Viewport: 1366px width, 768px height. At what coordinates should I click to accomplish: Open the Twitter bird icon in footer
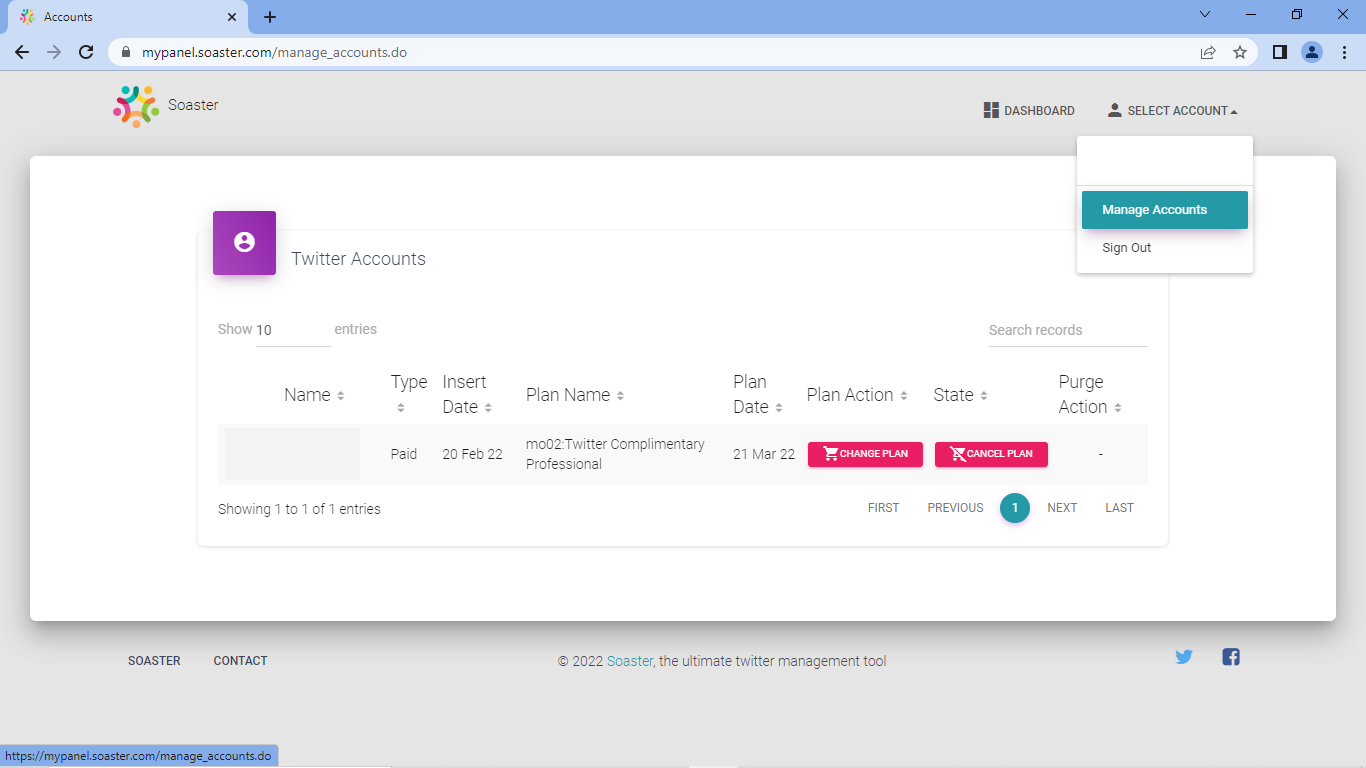pos(1184,657)
